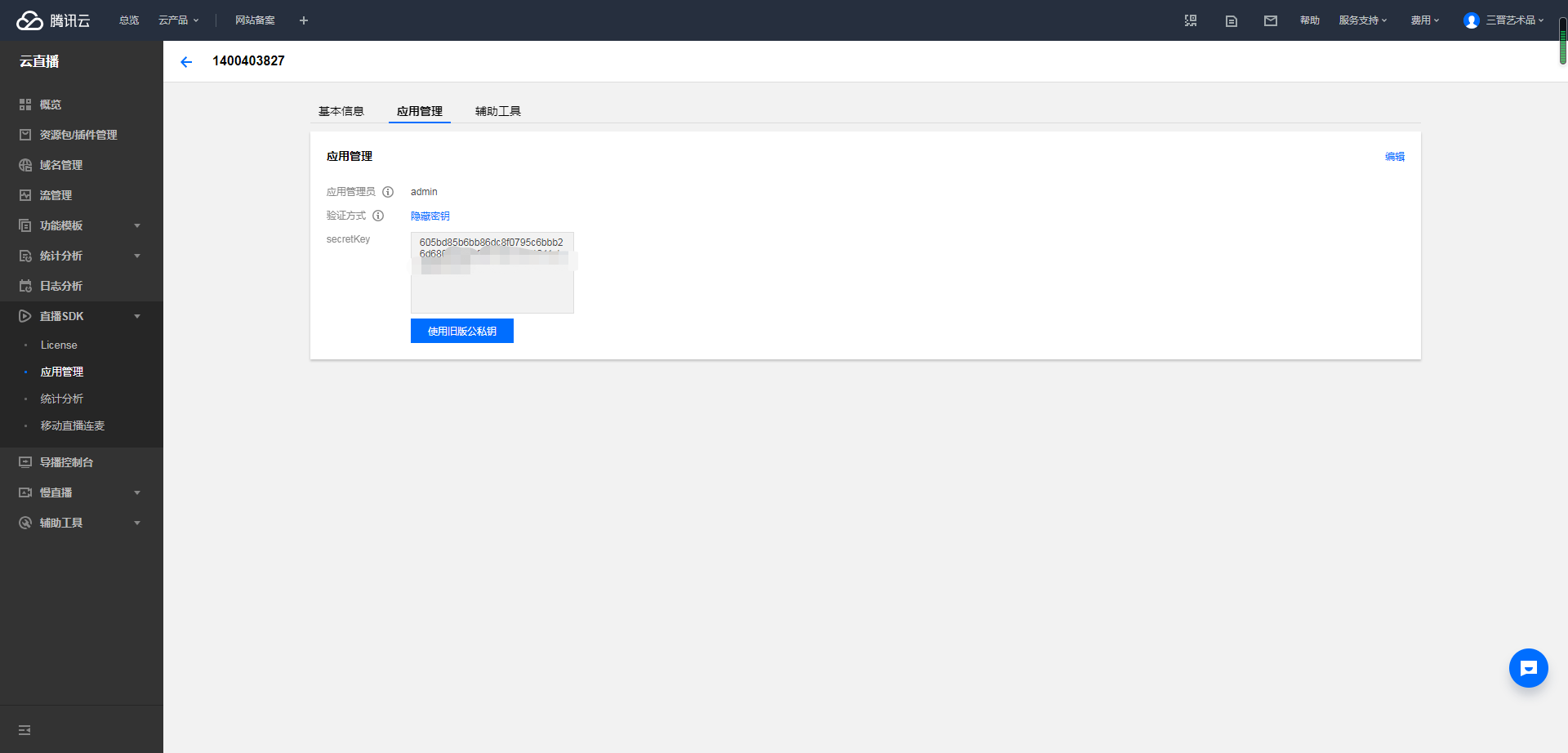Viewport: 1568px width, 753px height.
Task: Open the 三晋艺术品 account dropdown
Action: (1515, 20)
